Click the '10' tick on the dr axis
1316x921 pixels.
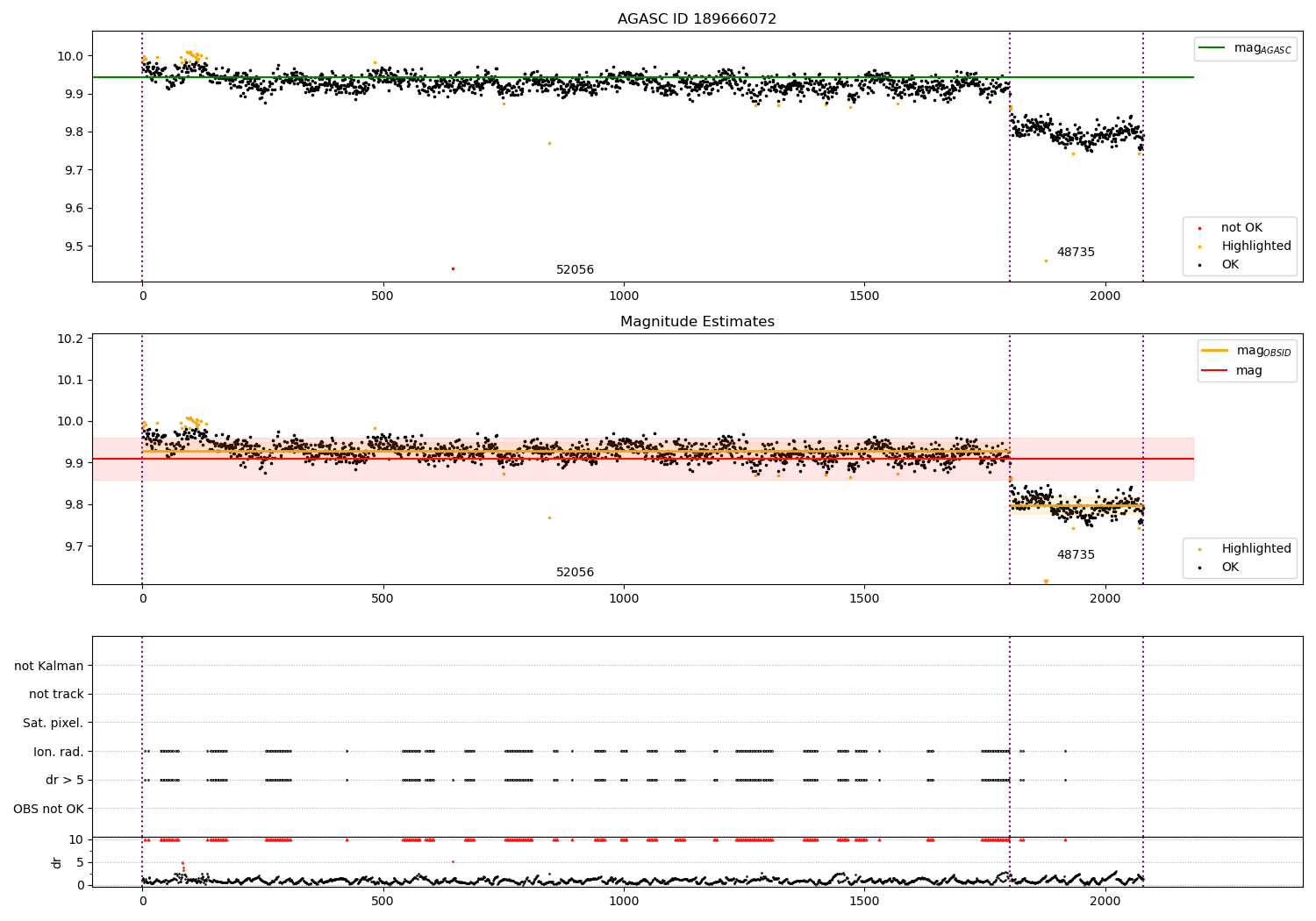(76, 839)
